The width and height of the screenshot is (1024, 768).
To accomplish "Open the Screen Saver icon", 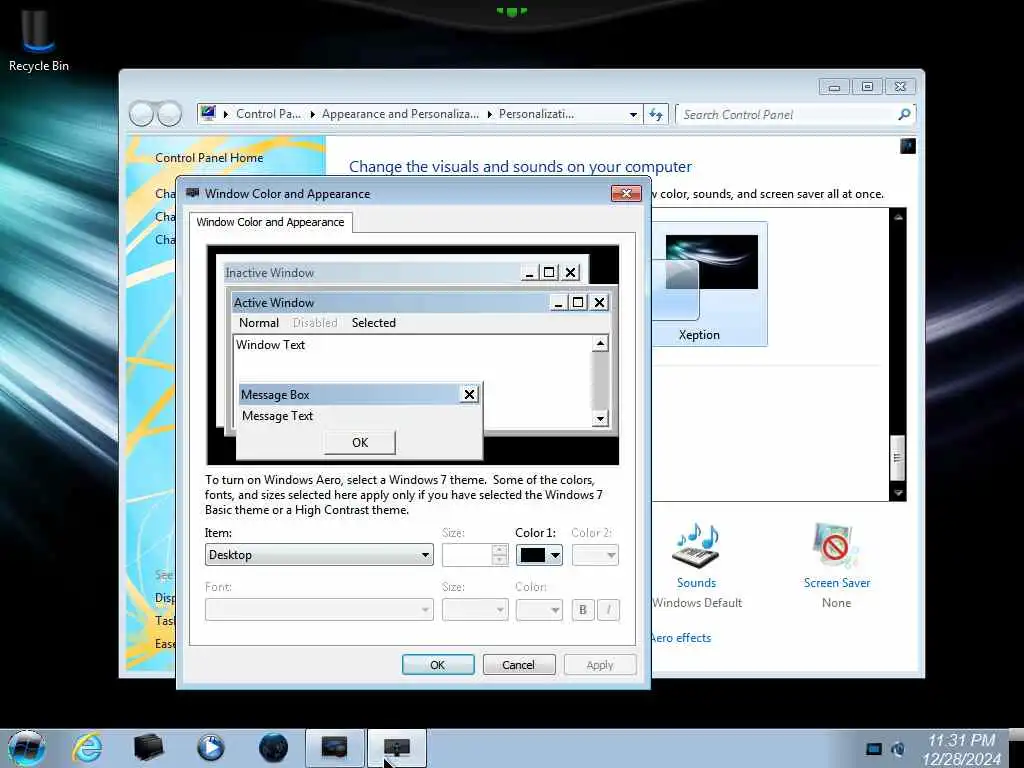I will point(836,545).
